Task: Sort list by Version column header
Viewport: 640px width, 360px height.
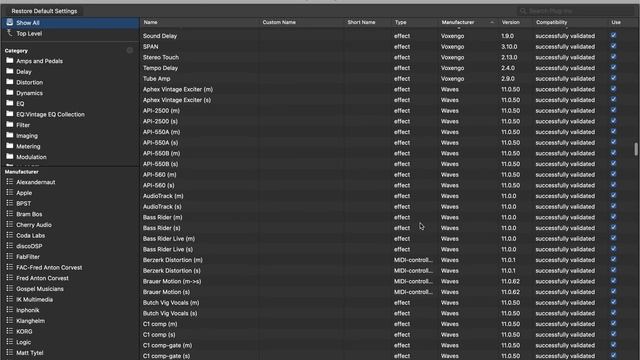Action: click(515, 22)
